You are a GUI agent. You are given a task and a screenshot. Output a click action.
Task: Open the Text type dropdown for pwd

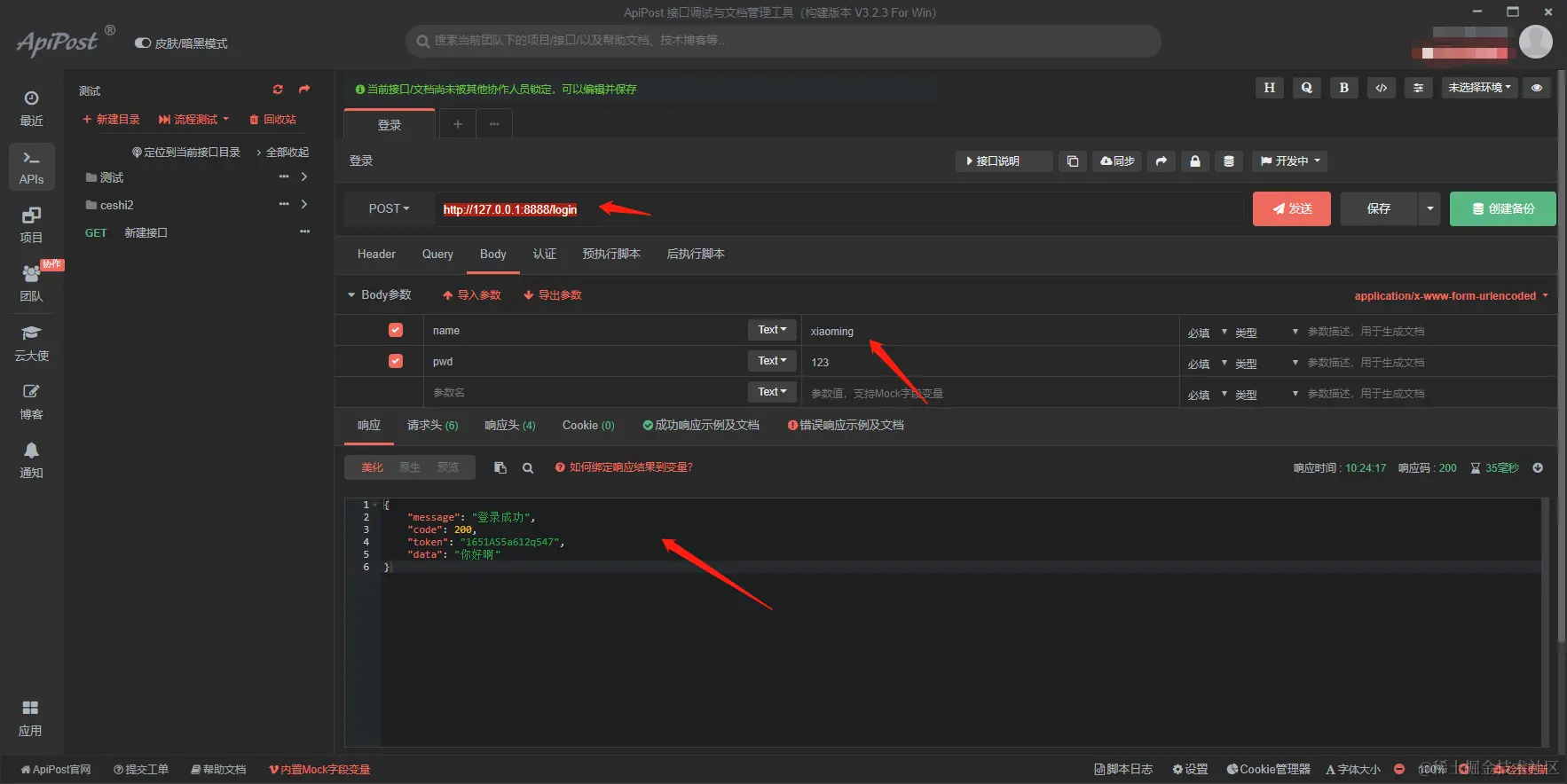[772, 361]
